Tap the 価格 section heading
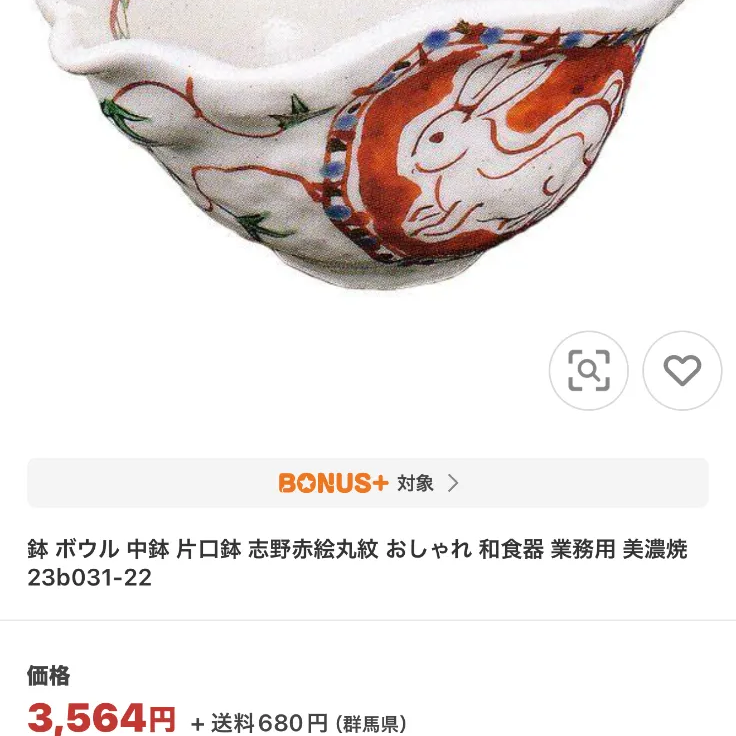 click(48, 675)
